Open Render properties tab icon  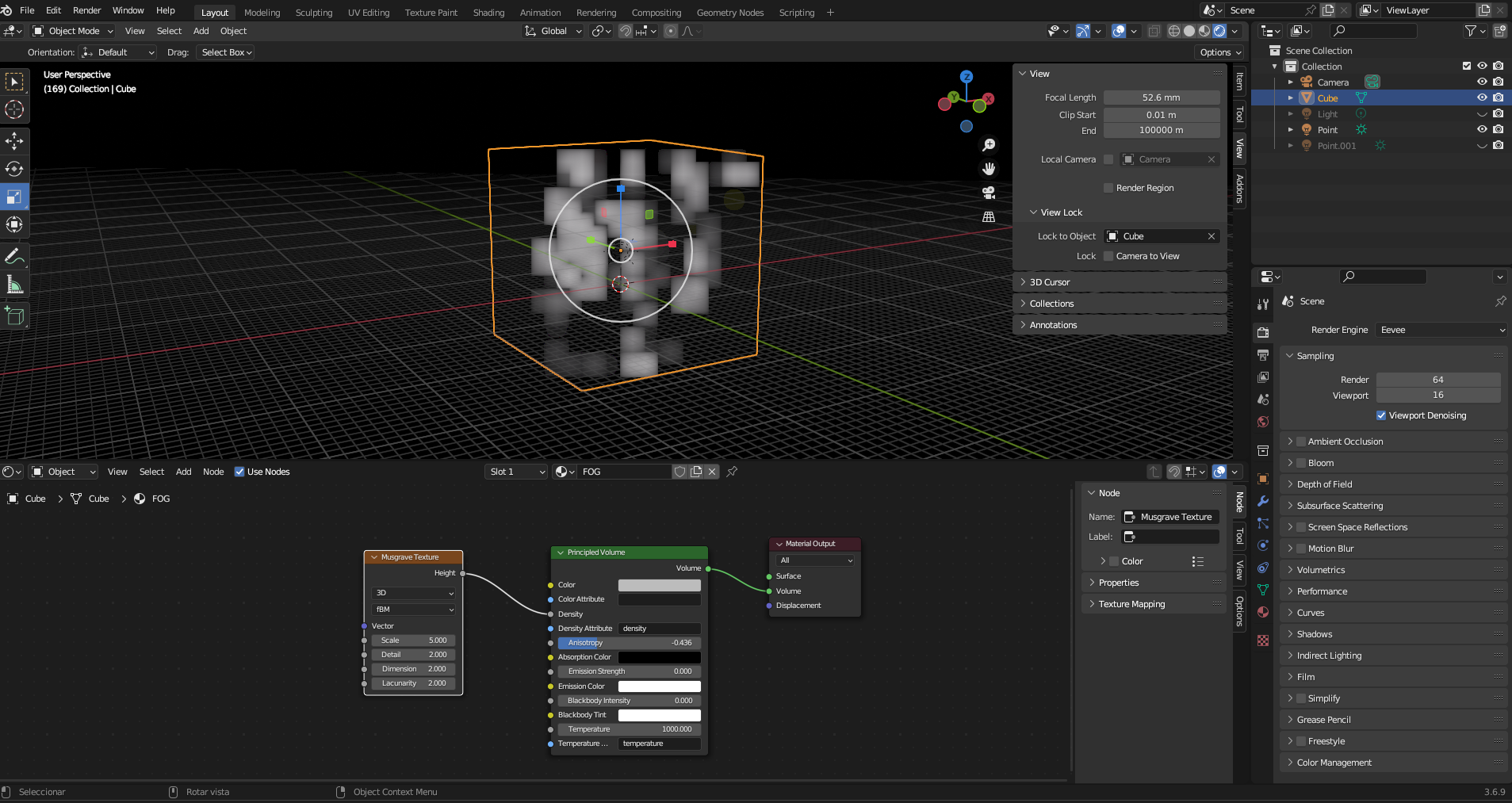tap(1263, 333)
